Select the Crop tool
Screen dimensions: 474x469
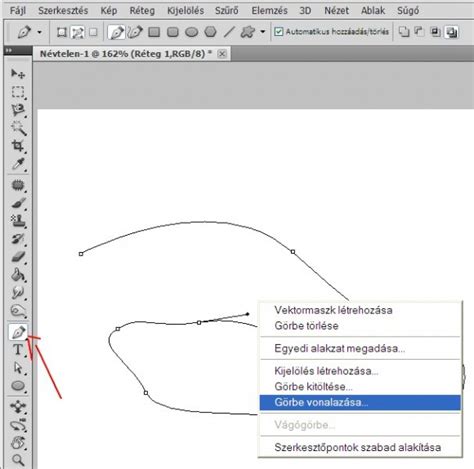click(x=18, y=146)
